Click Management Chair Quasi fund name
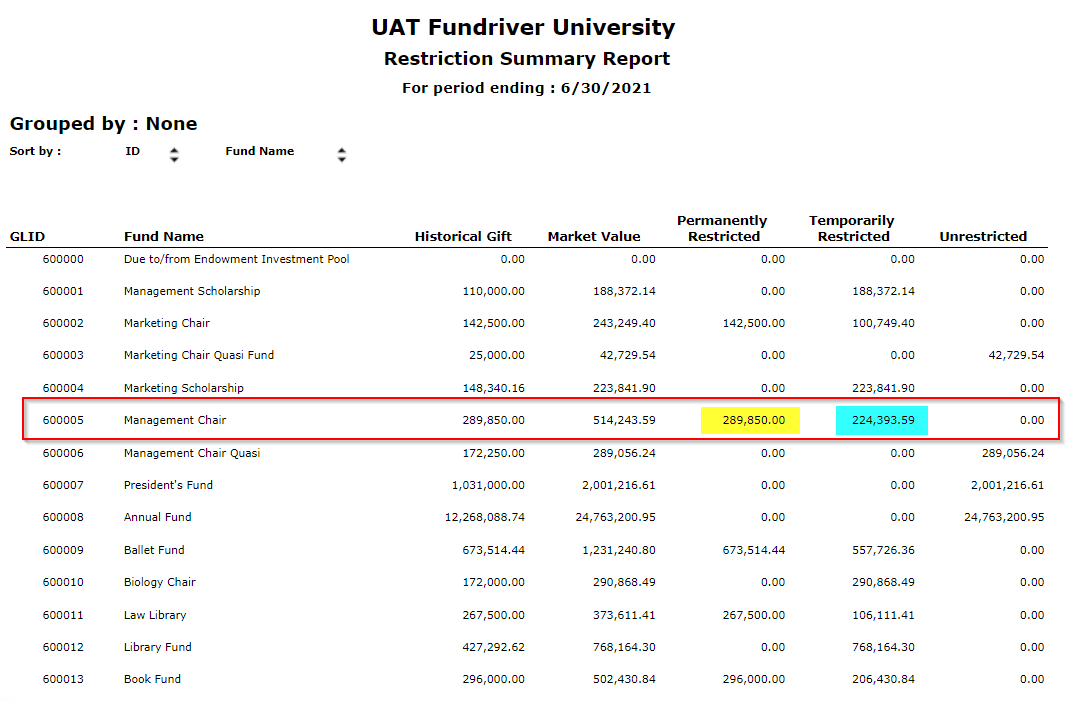 click(x=192, y=453)
